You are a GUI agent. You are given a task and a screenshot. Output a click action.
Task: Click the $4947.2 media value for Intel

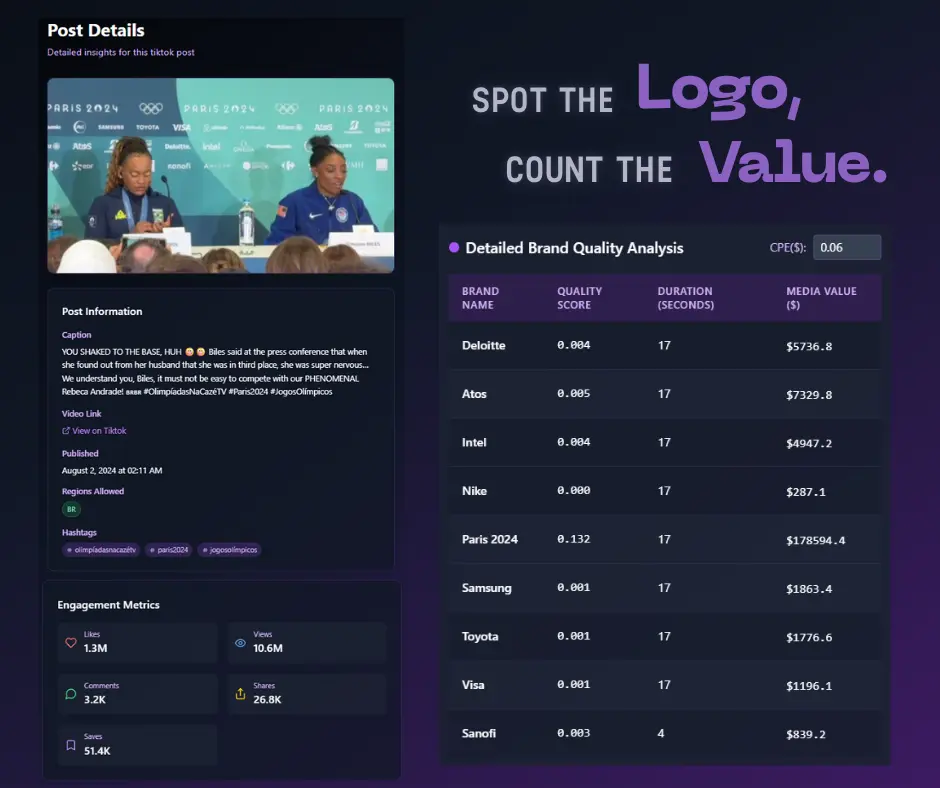coord(809,443)
